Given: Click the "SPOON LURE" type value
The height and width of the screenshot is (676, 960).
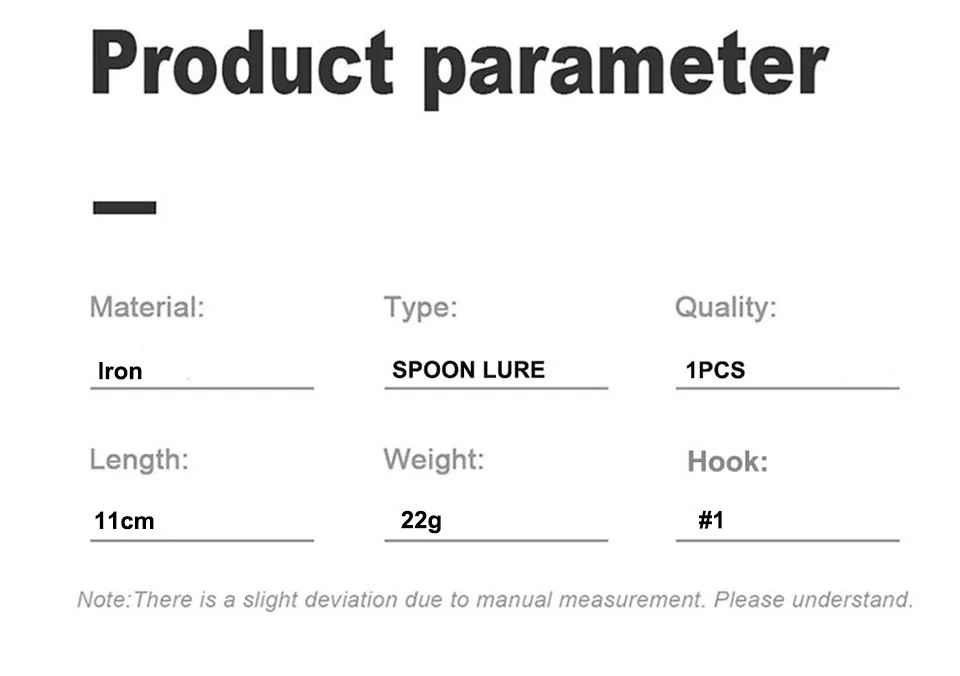Looking at the screenshot, I should (x=468, y=370).
